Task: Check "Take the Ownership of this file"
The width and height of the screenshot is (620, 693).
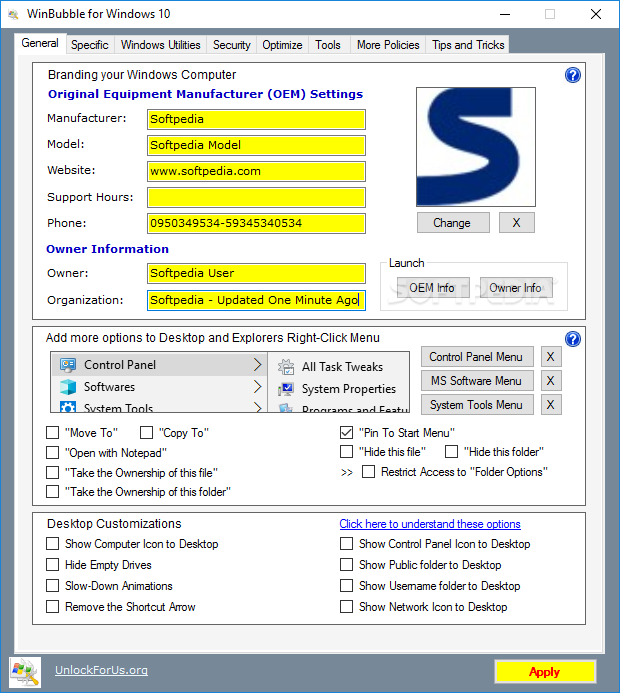Action: 53,472
